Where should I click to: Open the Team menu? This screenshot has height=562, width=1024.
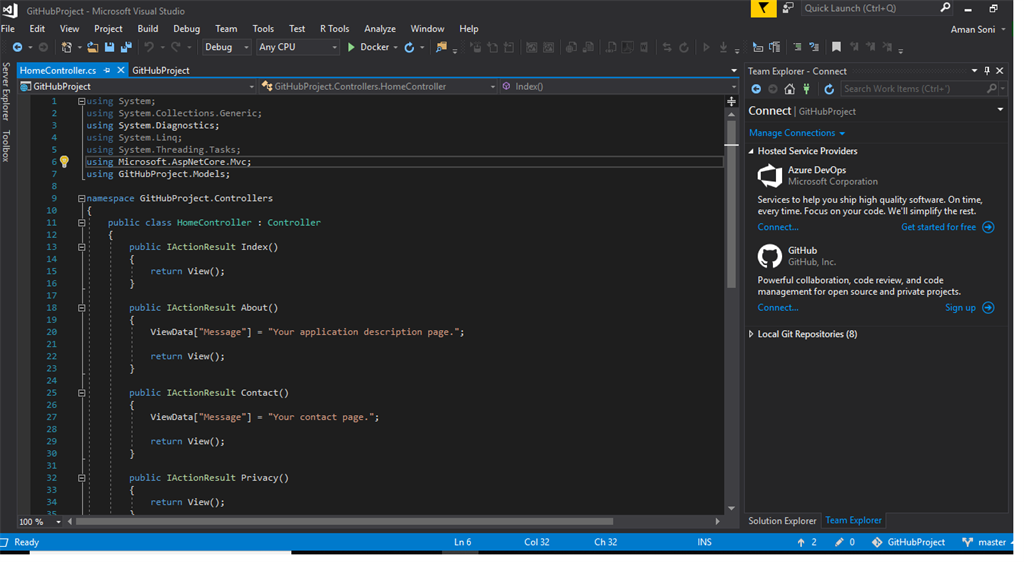point(226,29)
